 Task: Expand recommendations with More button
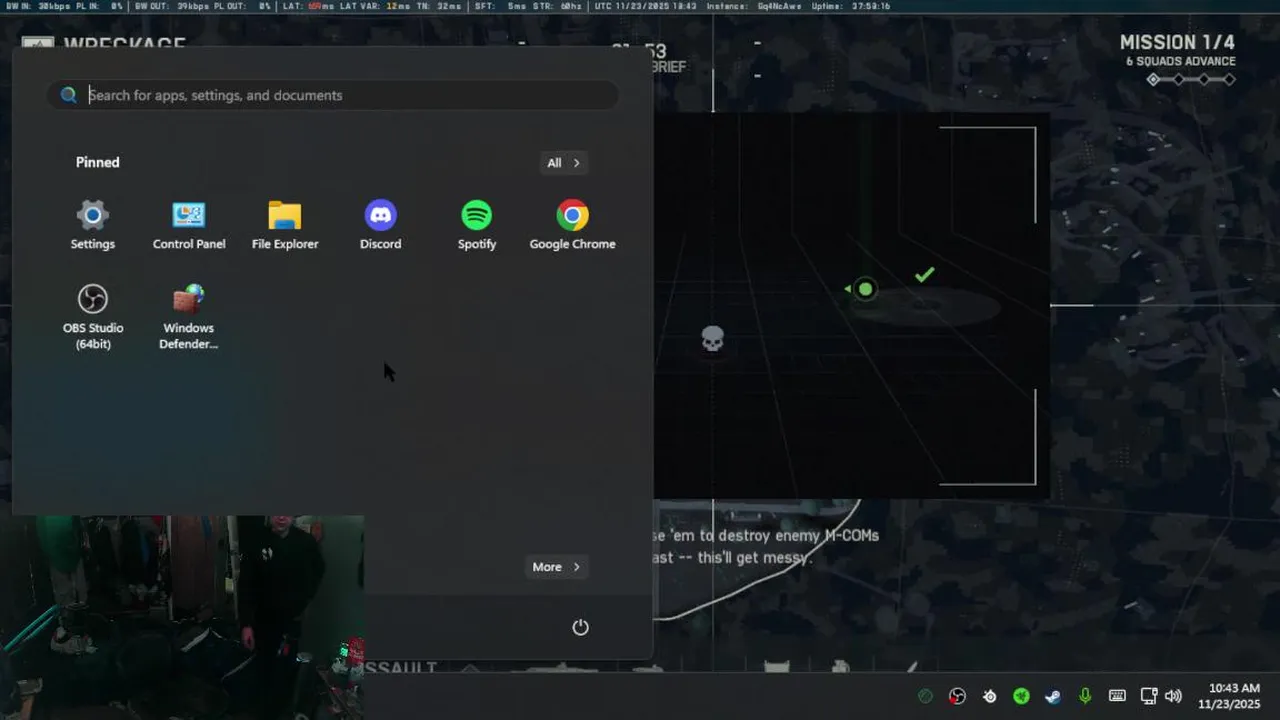tap(556, 567)
